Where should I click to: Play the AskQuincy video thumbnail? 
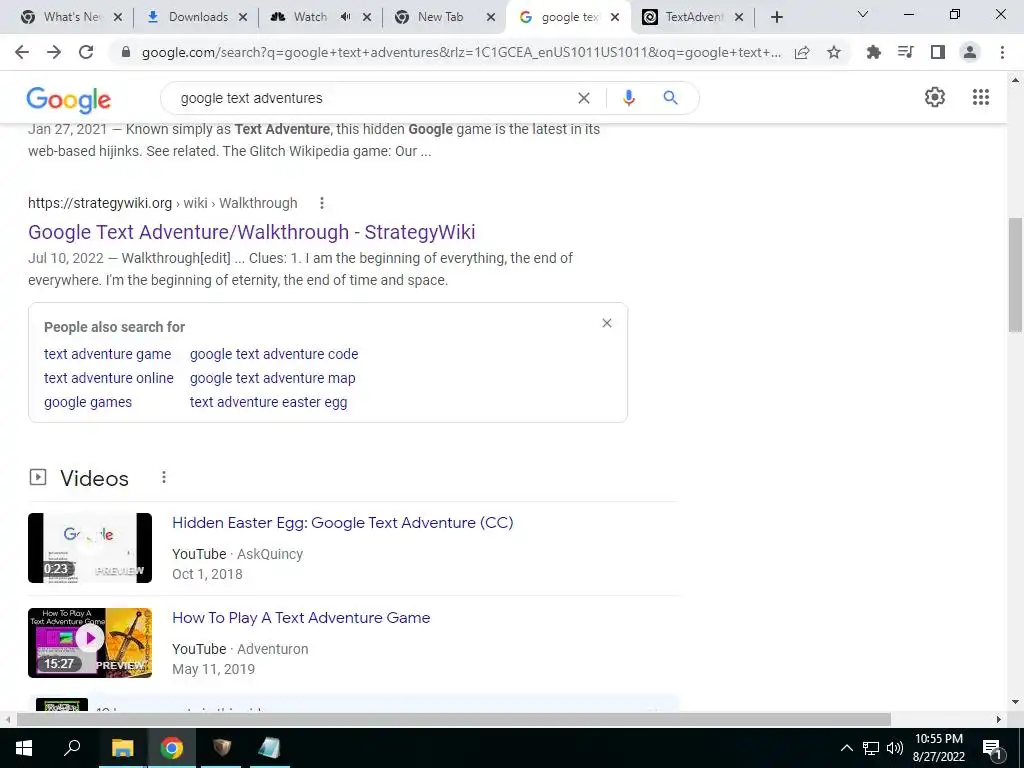click(x=90, y=548)
